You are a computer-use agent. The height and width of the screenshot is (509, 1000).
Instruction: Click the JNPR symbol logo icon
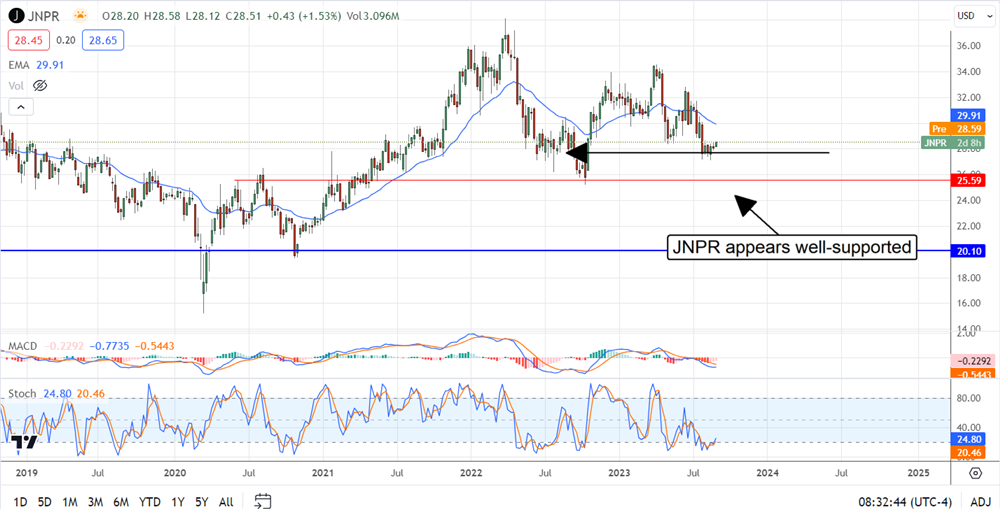point(15,16)
